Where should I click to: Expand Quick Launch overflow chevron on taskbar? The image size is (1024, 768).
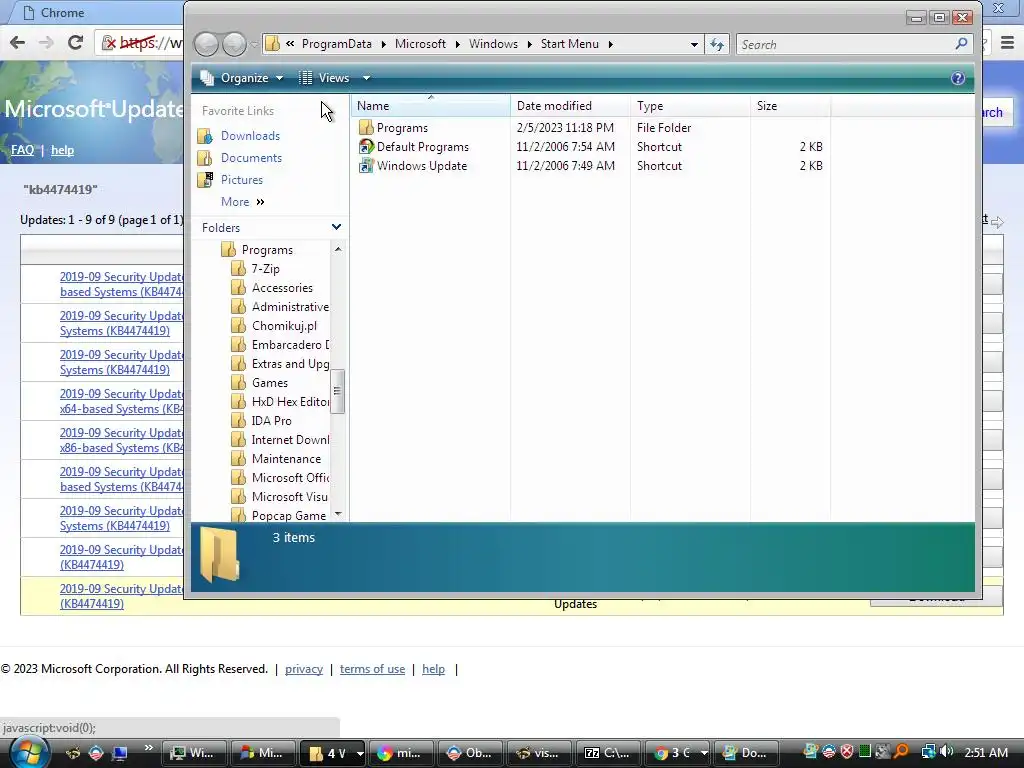[x=148, y=748]
